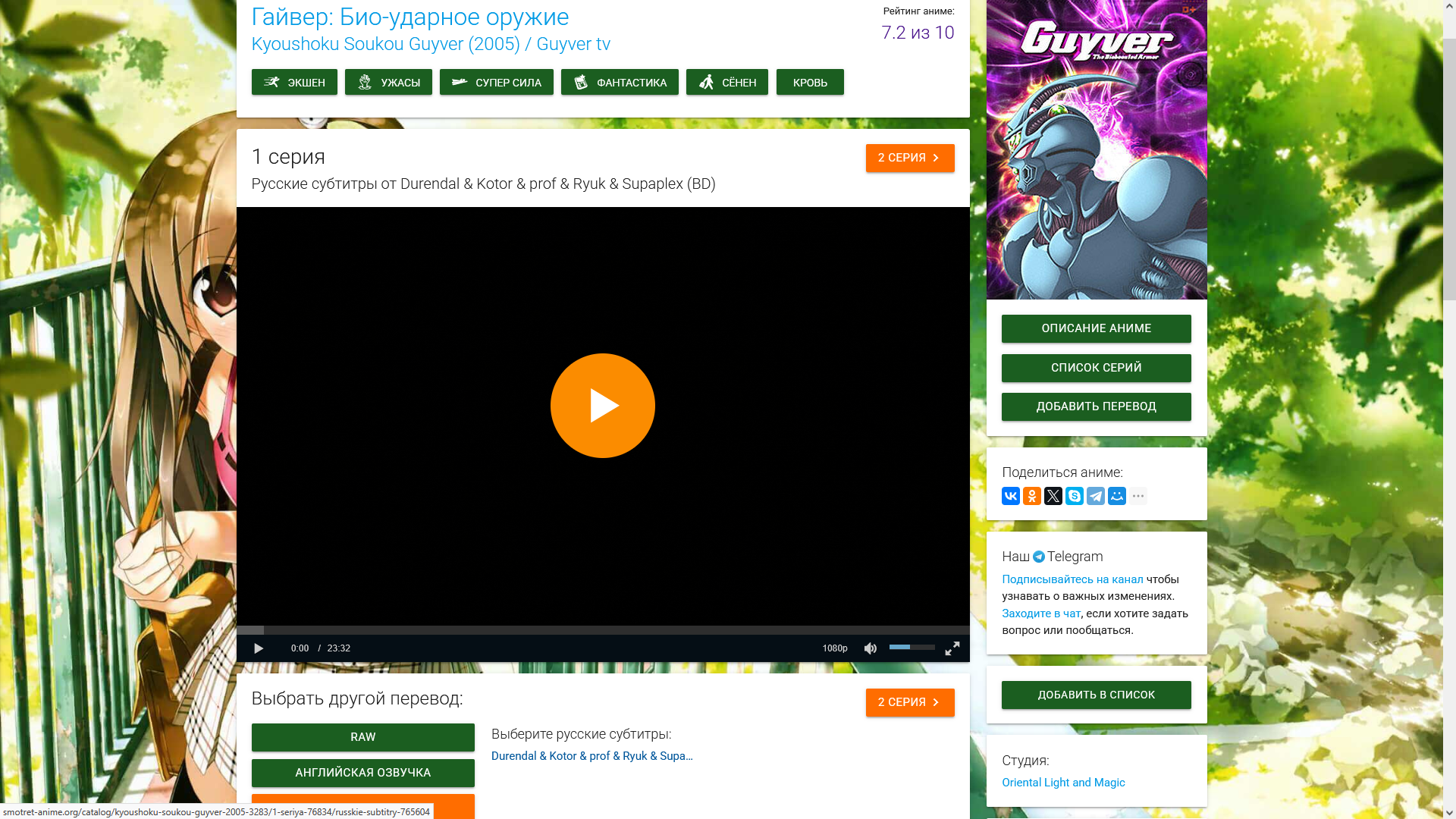
Task: Open the Guyver poster image
Action: (x=1097, y=149)
